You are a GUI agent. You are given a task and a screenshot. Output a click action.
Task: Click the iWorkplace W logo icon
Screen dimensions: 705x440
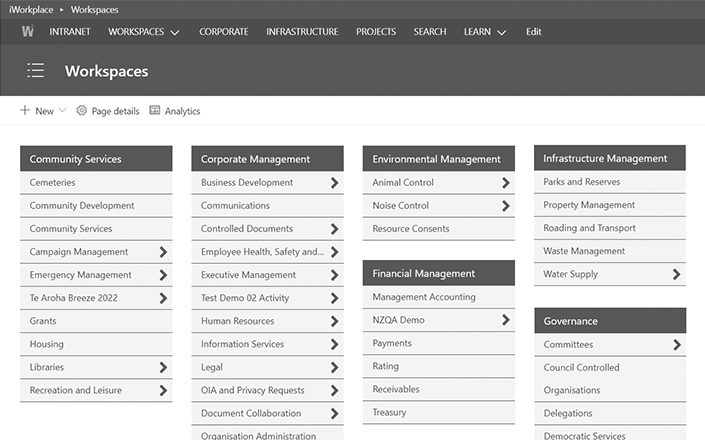pos(28,31)
